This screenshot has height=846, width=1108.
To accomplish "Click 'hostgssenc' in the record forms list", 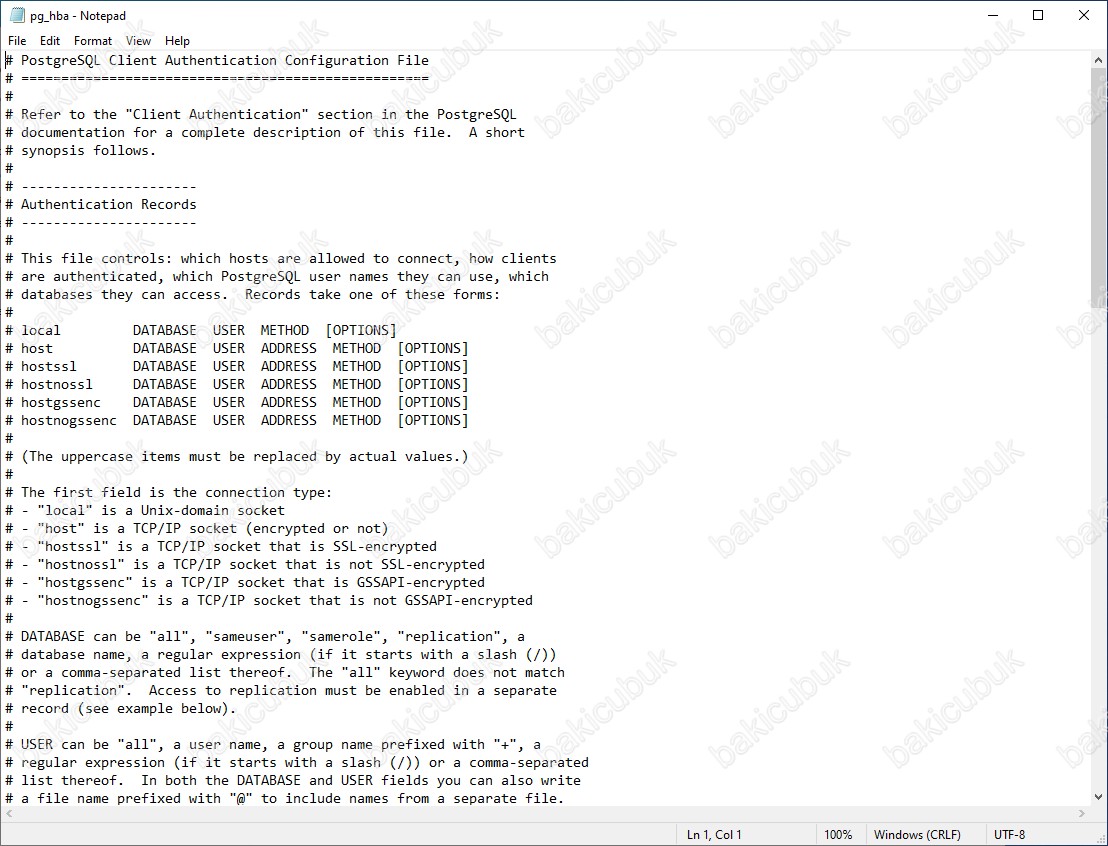I will point(61,402).
